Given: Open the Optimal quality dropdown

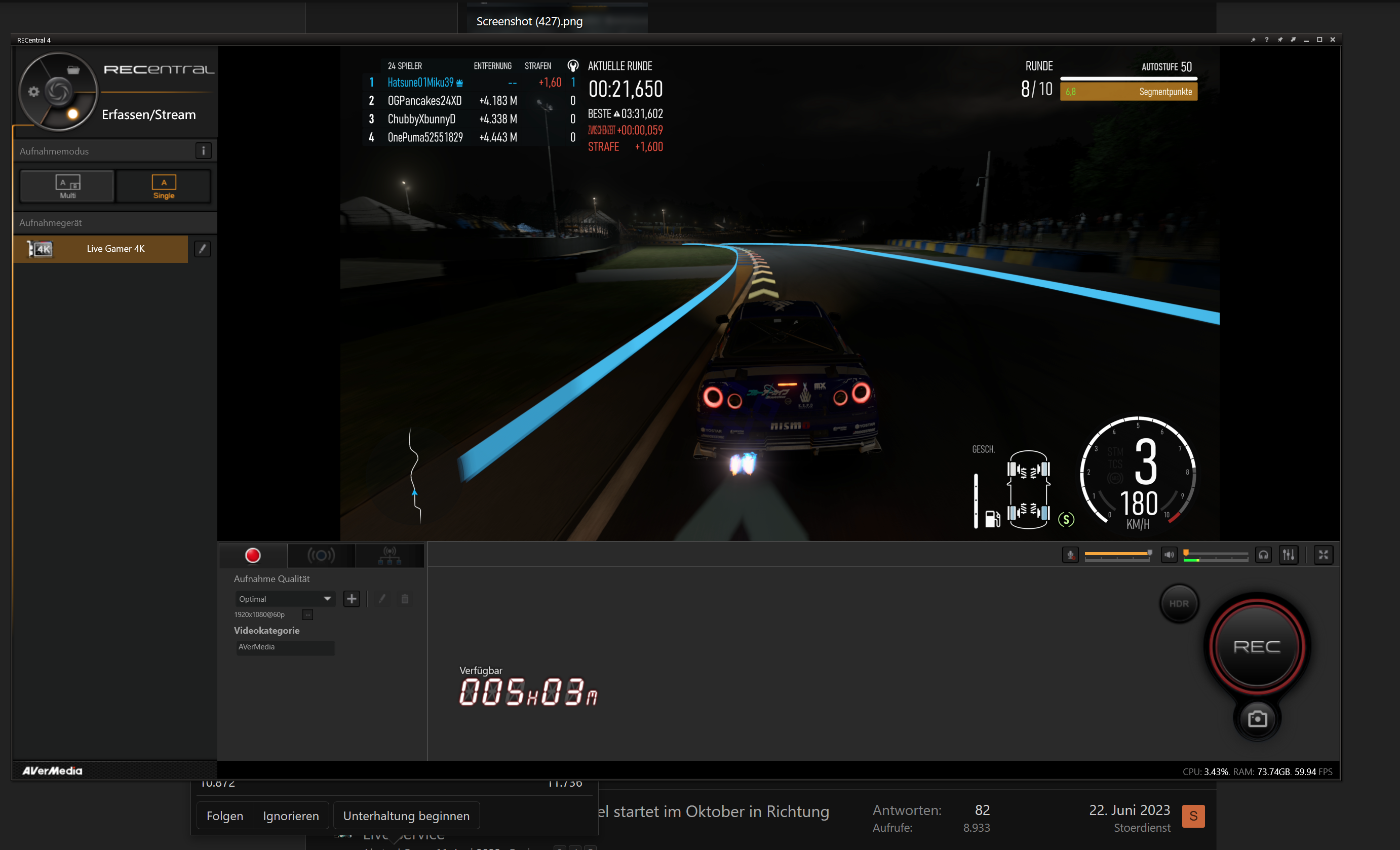Looking at the screenshot, I should 285,599.
